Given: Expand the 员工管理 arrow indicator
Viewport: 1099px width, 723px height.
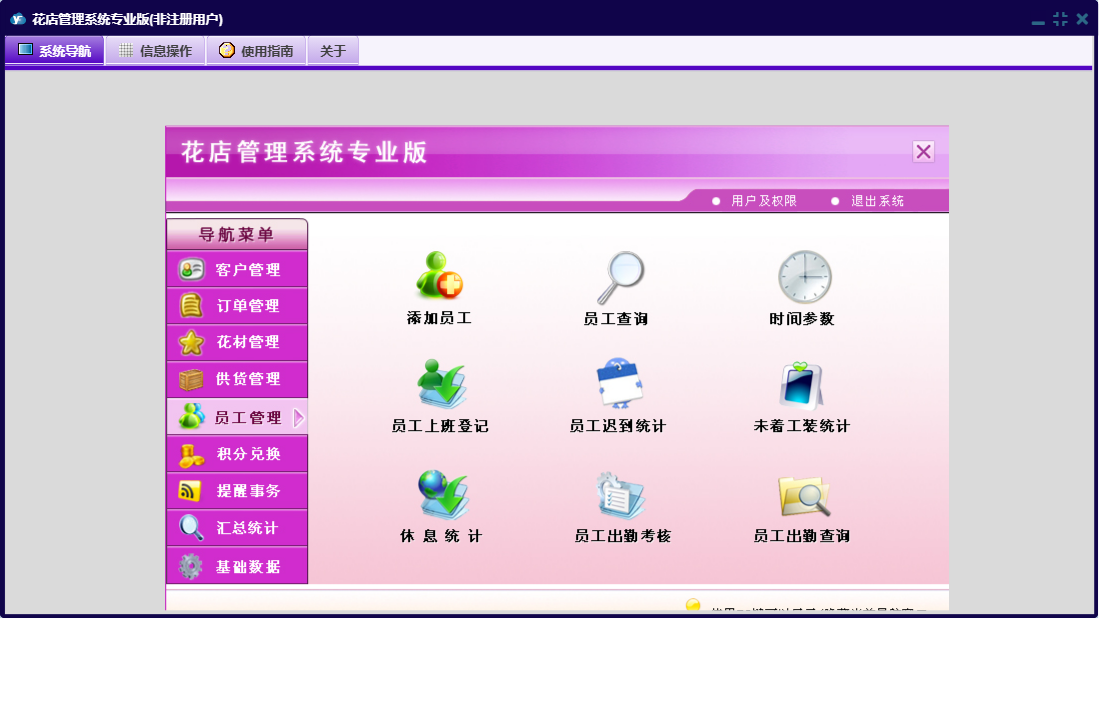Looking at the screenshot, I should coord(299,418).
